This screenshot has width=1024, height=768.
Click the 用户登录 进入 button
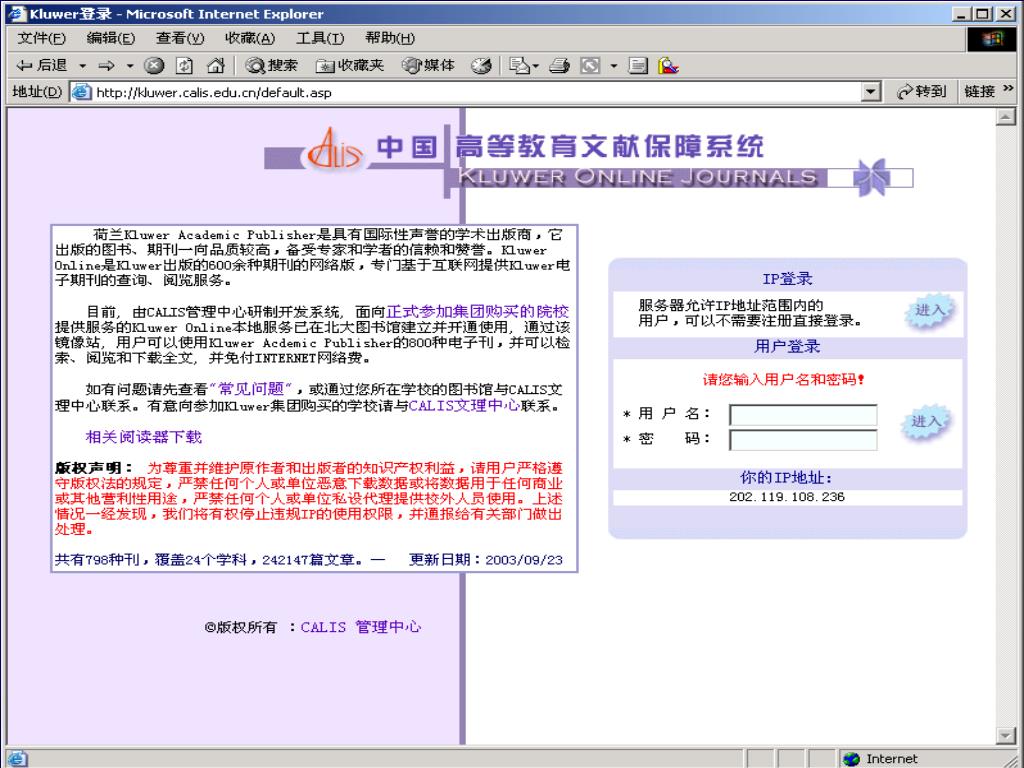pyautogui.click(x=926, y=423)
